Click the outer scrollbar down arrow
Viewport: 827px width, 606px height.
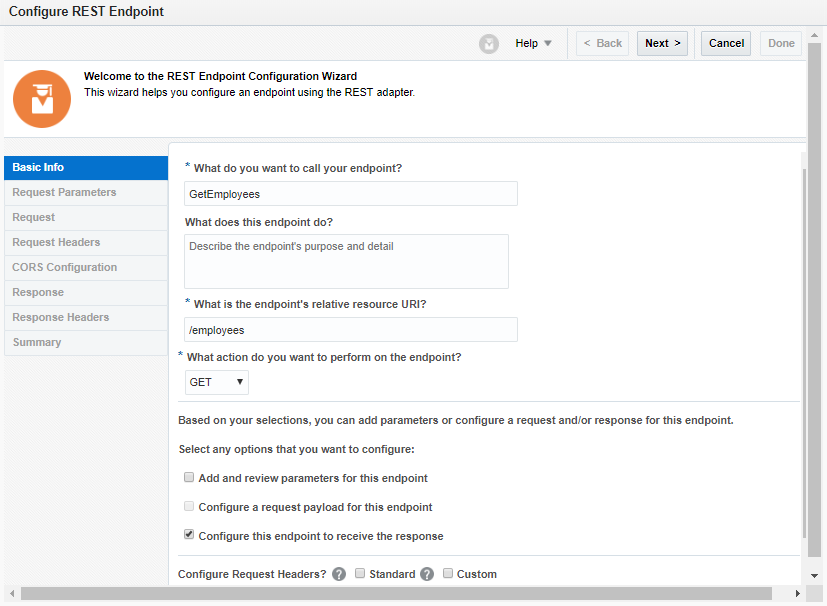815,577
